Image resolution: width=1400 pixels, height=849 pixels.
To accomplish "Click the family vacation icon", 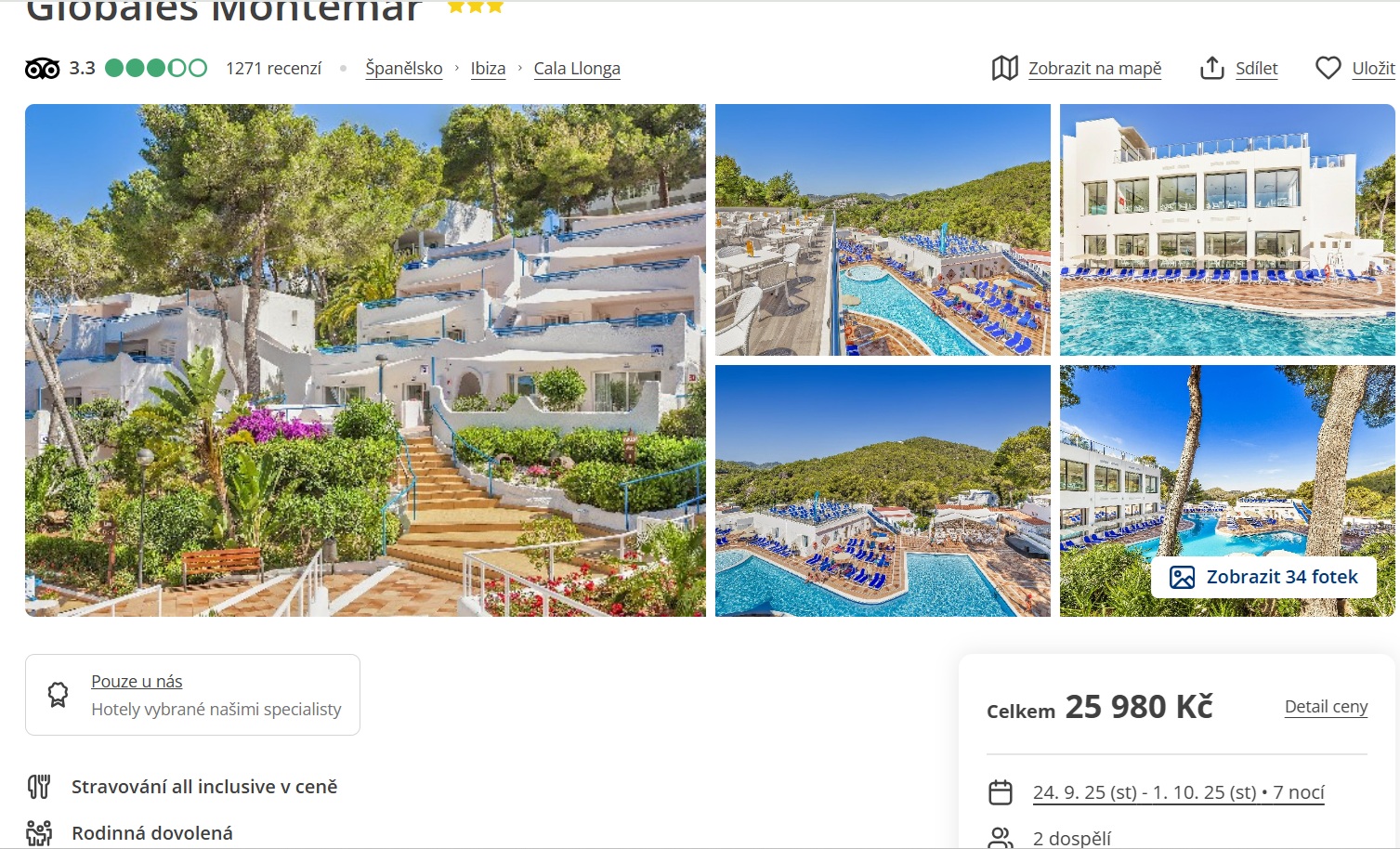I will (39, 833).
